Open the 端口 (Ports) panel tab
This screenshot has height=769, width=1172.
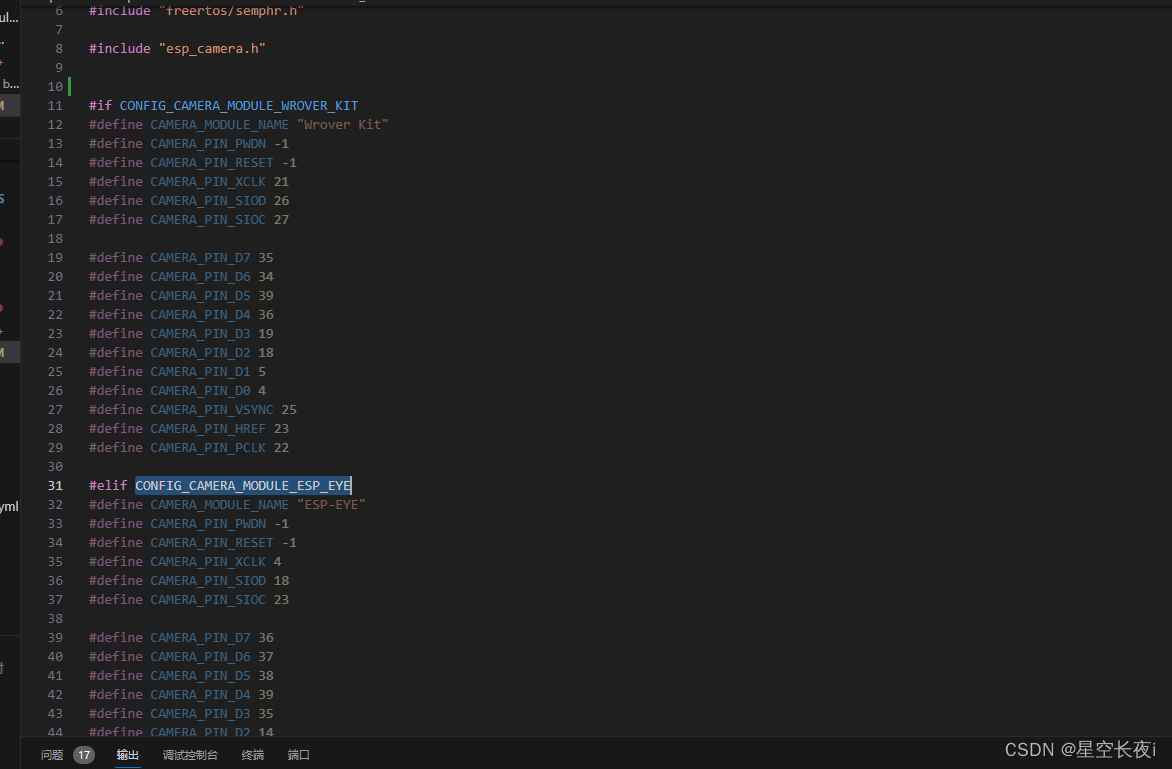298,755
